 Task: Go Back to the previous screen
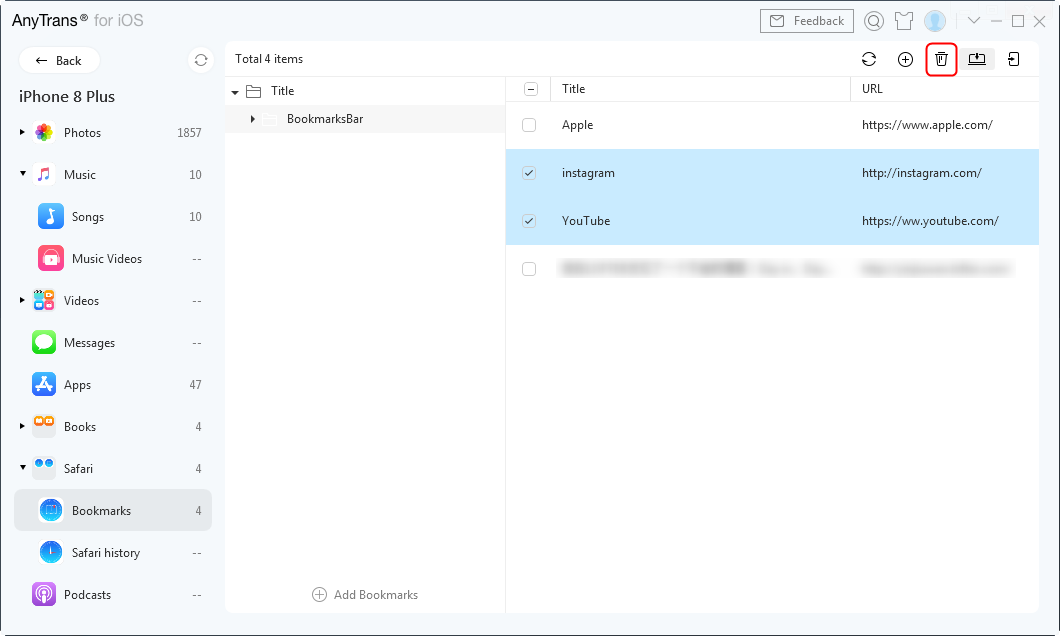tap(59, 60)
